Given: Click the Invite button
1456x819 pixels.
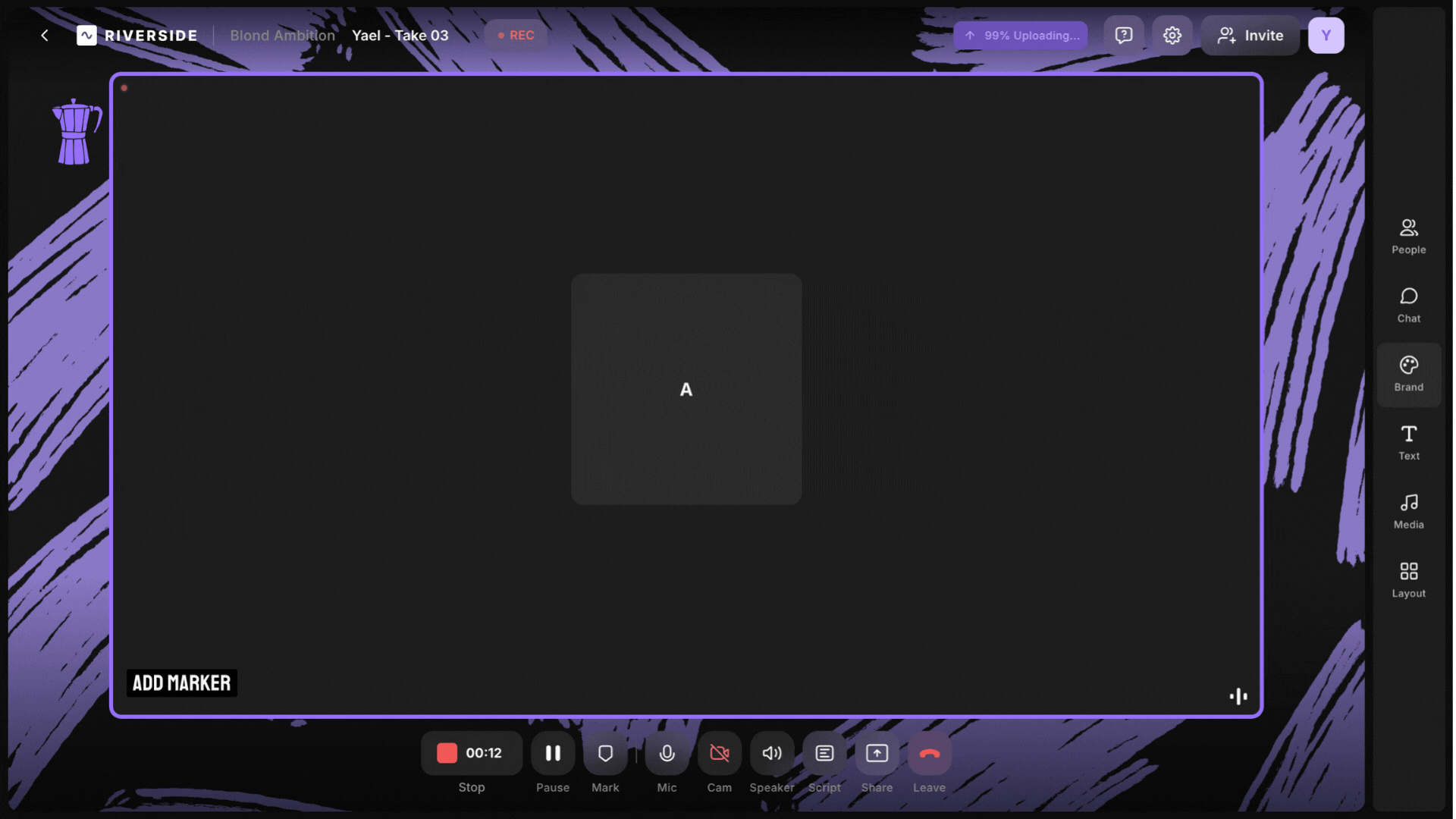Looking at the screenshot, I should pos(1250,36).
